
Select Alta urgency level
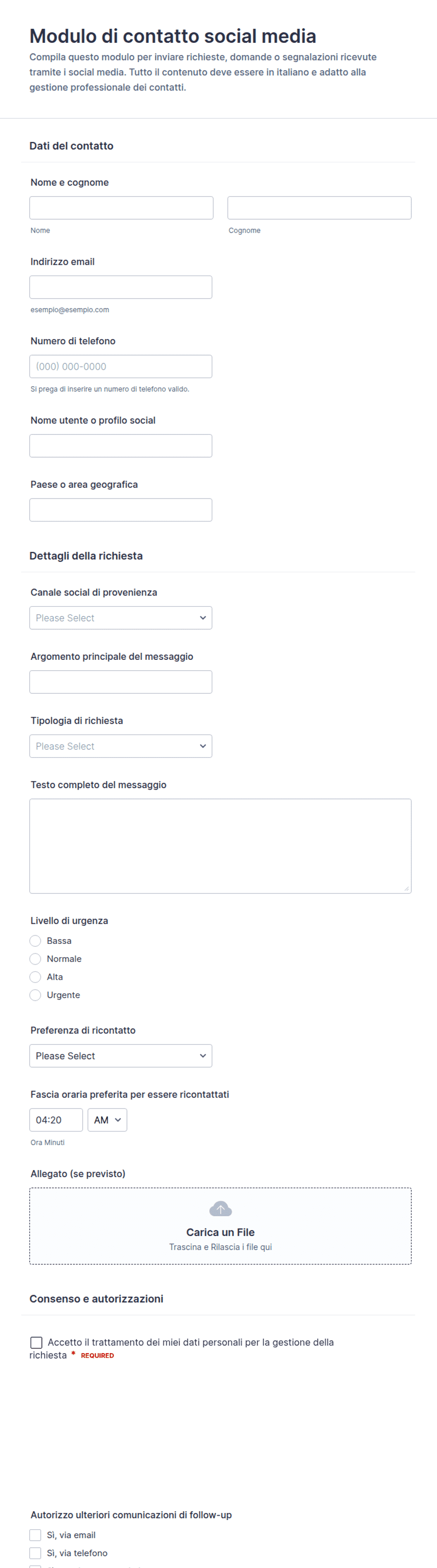click(x=35, y=976)
